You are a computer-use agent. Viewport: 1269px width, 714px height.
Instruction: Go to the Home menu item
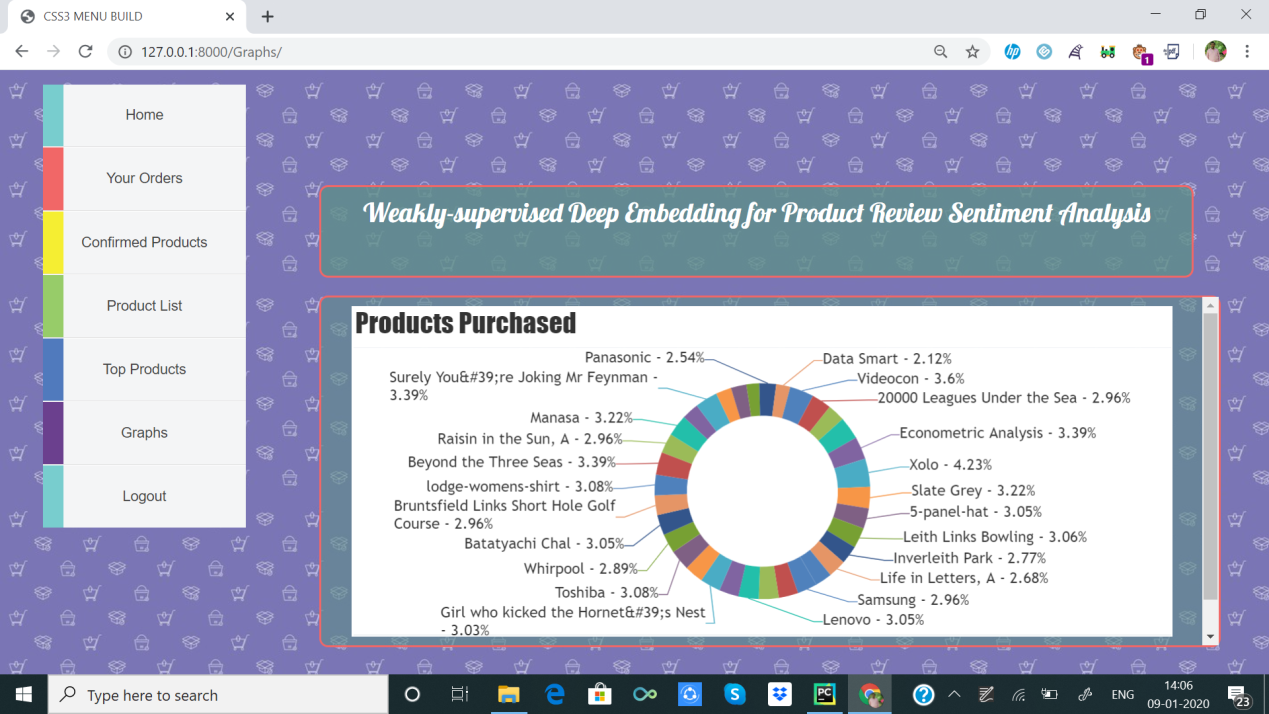click(144, 115)
